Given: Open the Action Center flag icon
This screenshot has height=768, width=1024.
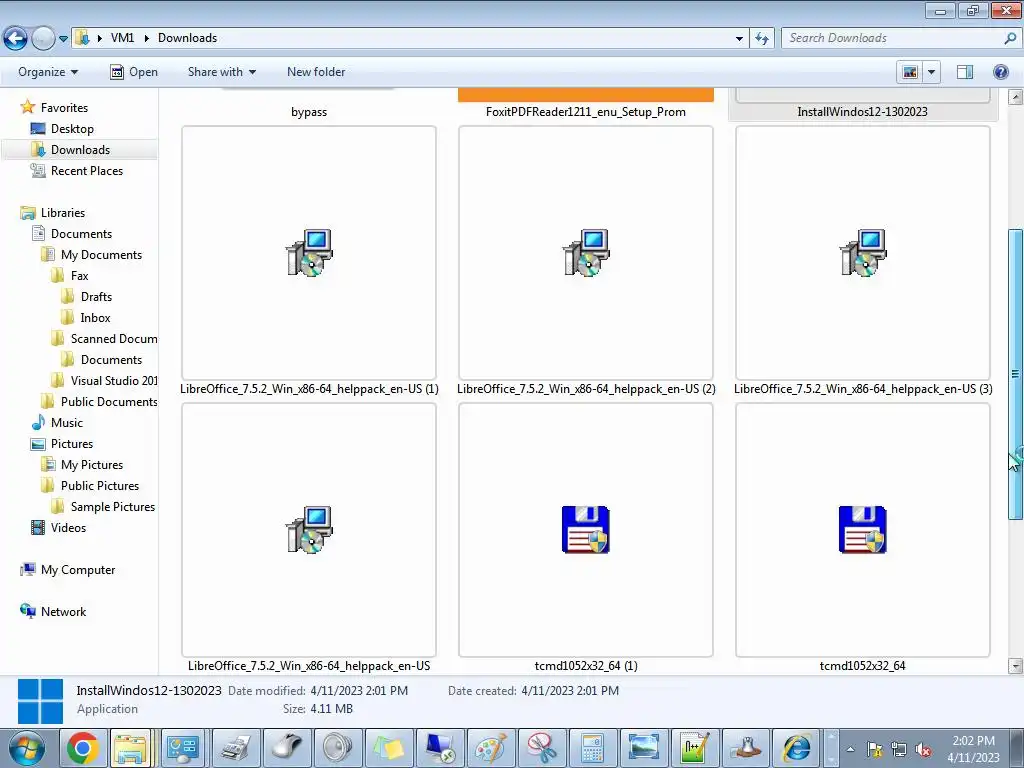Looking at the screenshot, I should pos(874,750).
